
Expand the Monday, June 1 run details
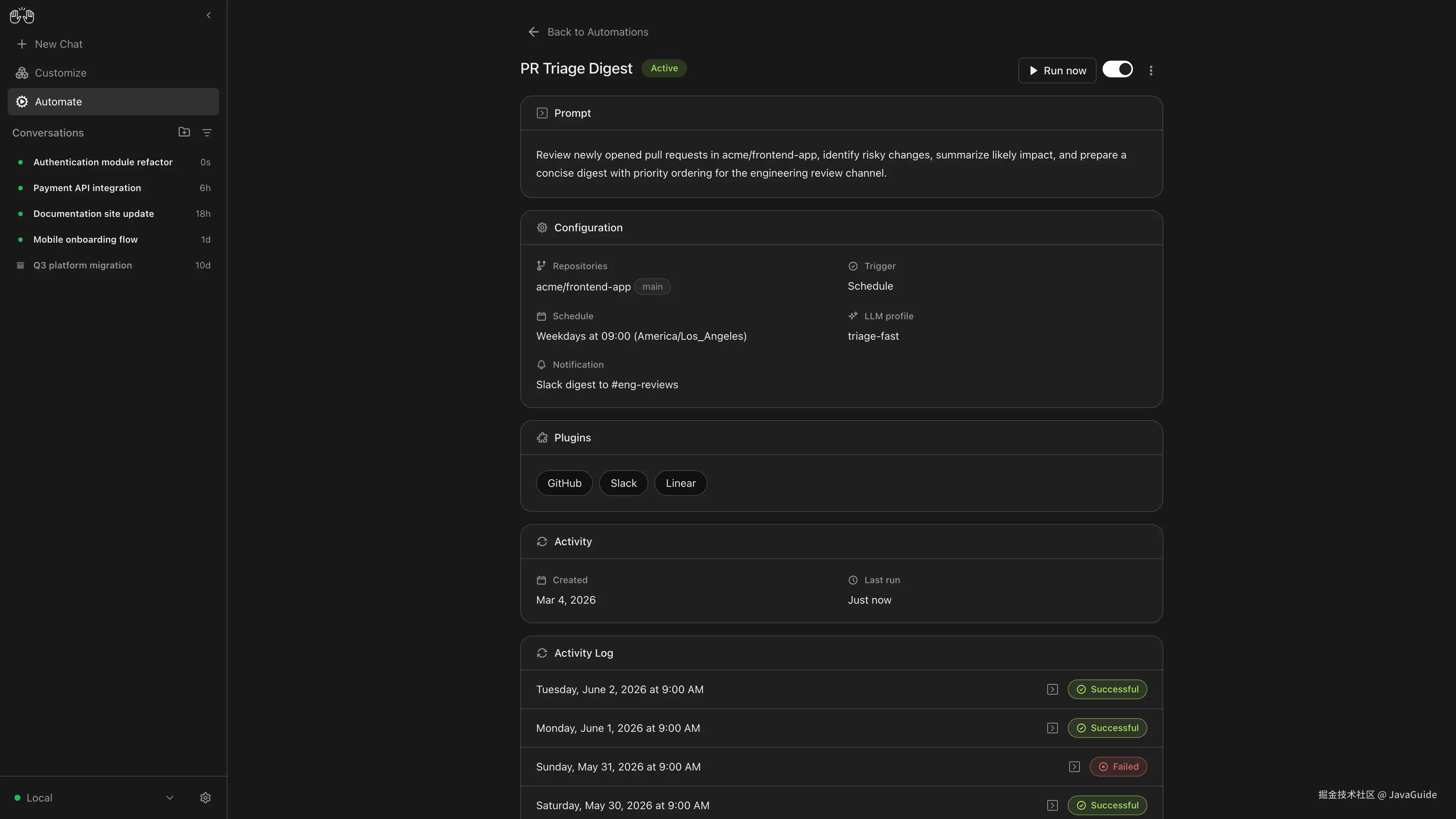(x=1052, y=728)
